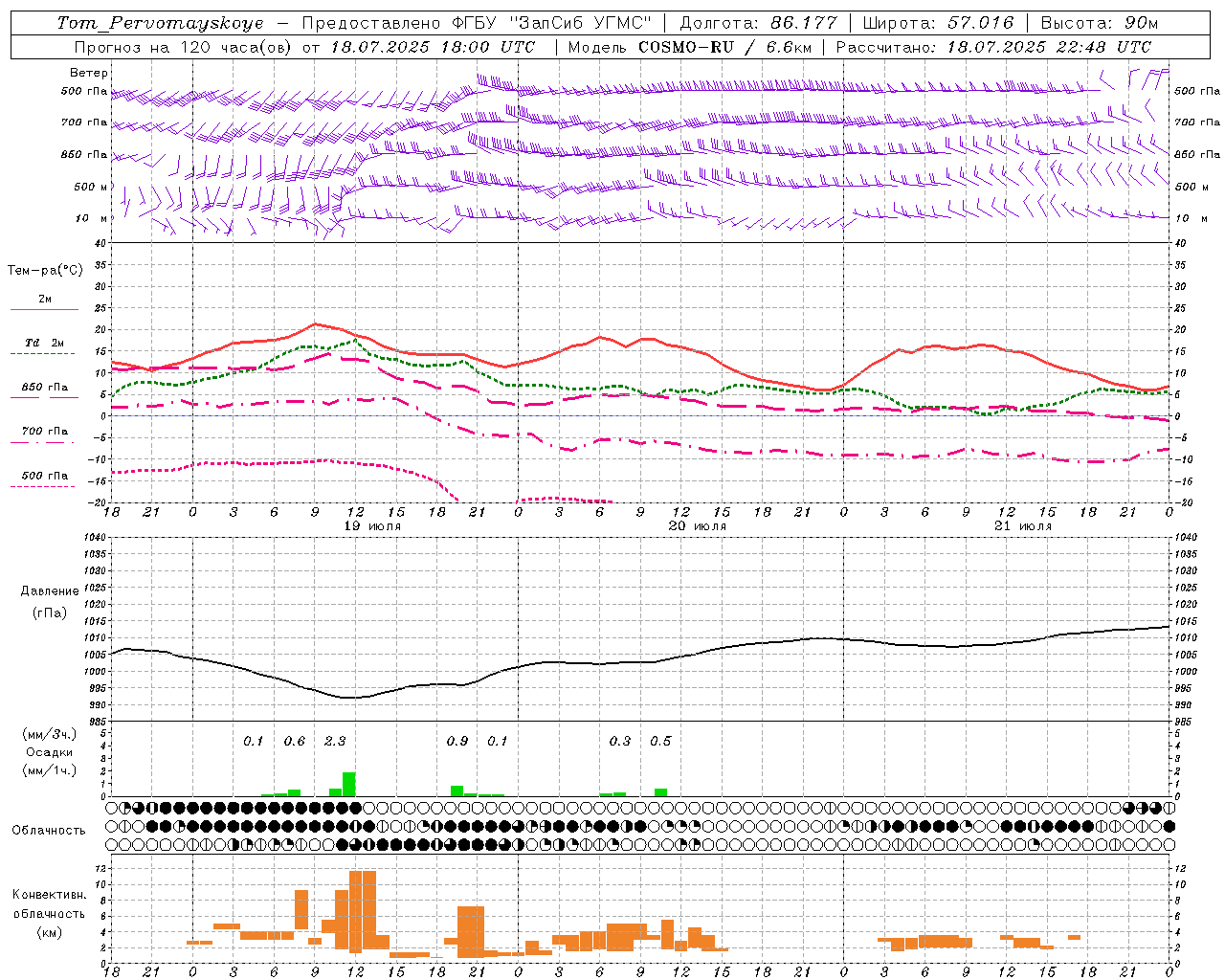Click the Ветер panel label
1225x980 pixels.
[x=89, y=73]
